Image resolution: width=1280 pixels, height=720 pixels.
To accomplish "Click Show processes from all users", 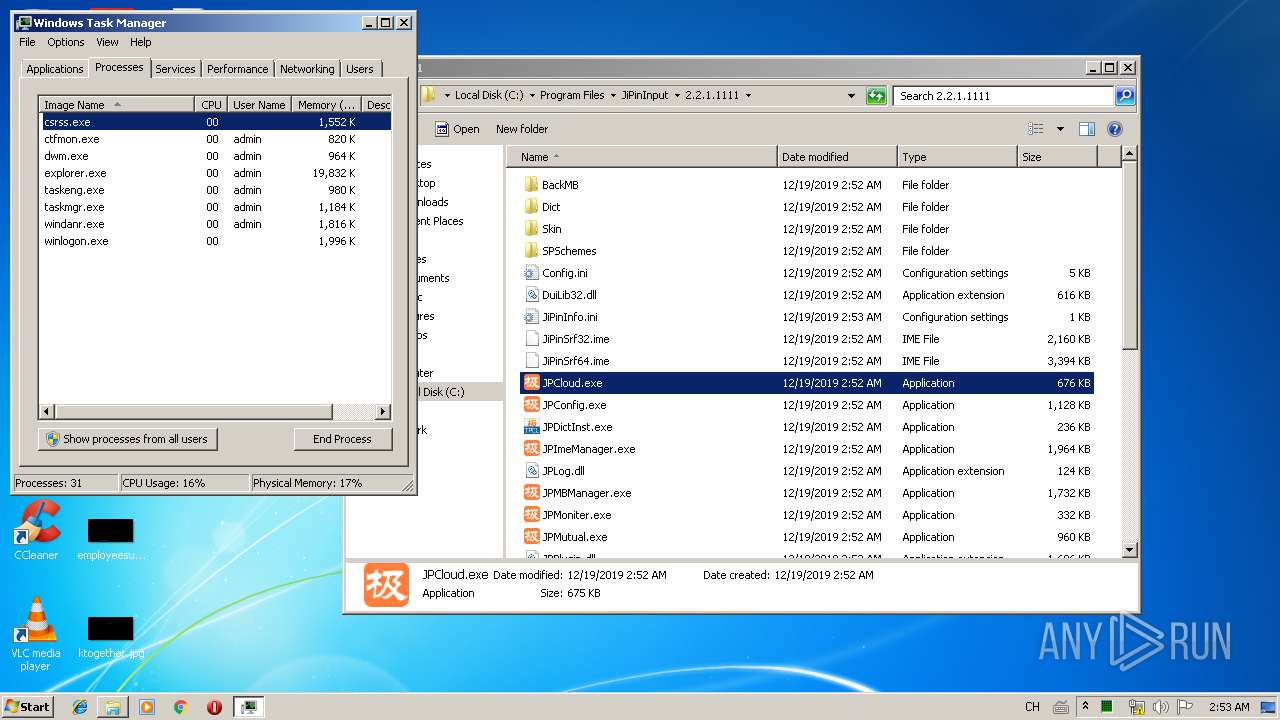I will 127,439.
